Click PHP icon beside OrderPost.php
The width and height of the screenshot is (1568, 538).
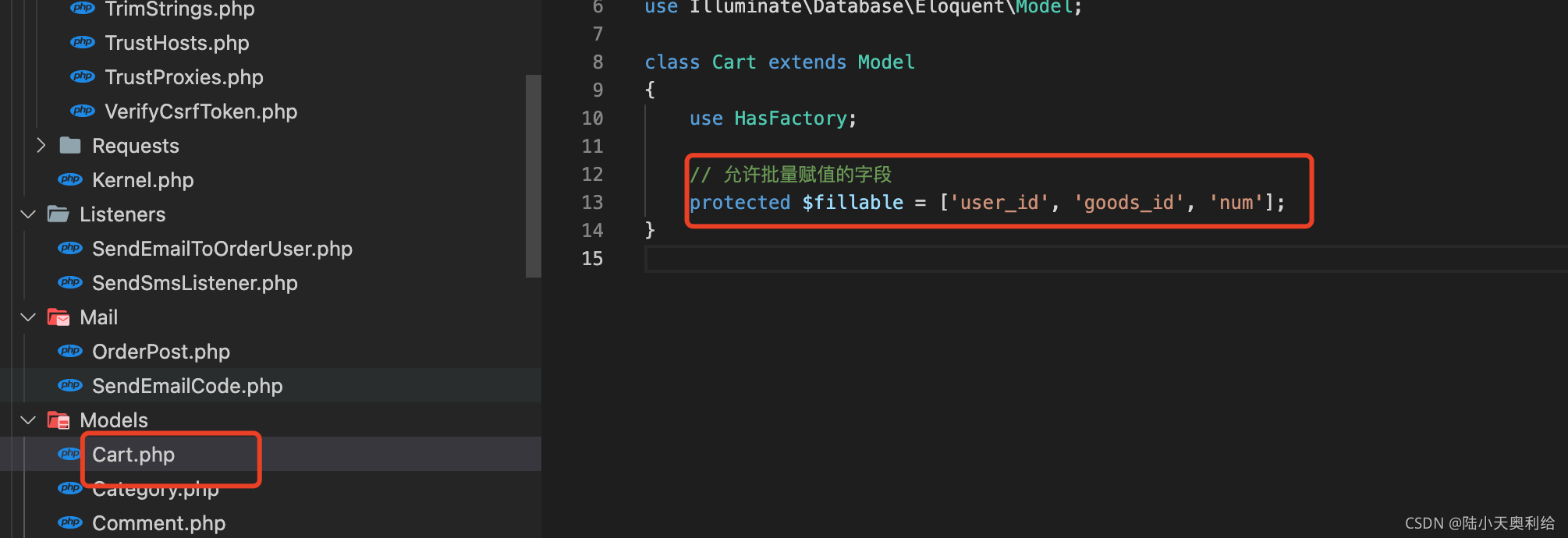(70, 351)
